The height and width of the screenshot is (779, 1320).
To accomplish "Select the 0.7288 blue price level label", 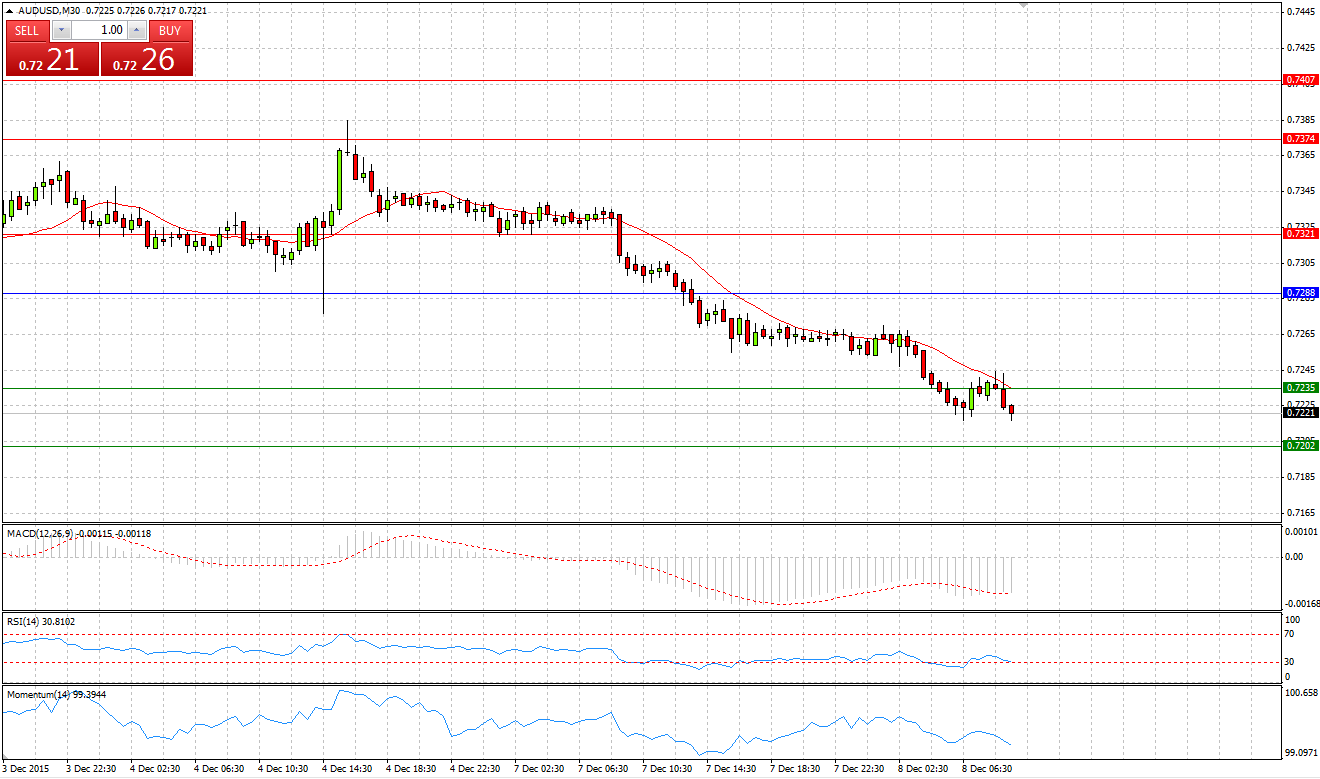I will (x=1301, y=293).
